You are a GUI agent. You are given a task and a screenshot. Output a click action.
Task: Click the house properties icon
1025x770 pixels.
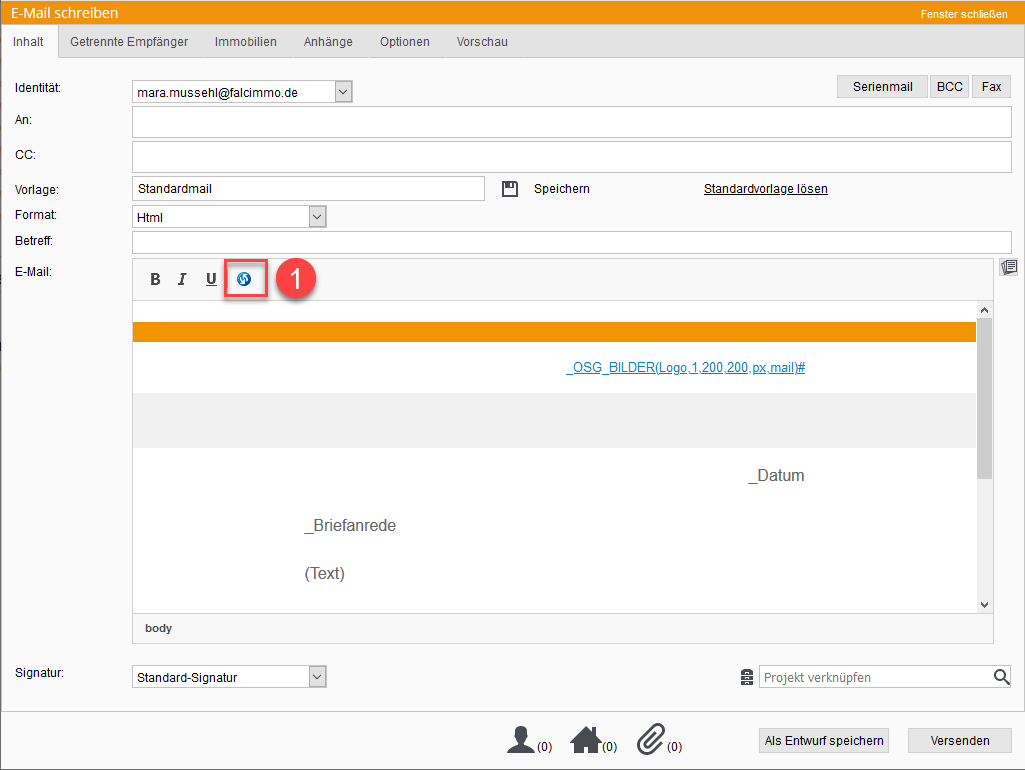point(585,740)
